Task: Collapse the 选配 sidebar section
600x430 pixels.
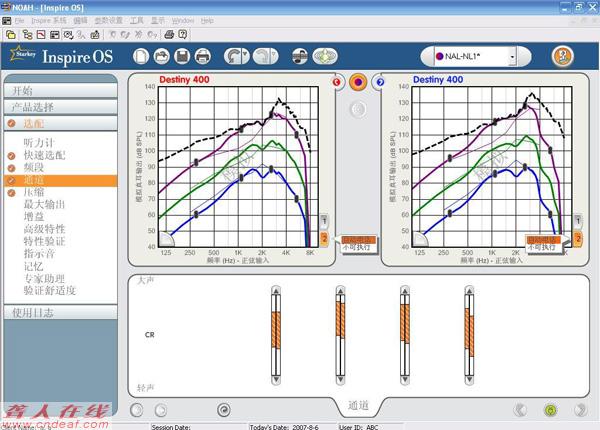Action: coord(60,124)
